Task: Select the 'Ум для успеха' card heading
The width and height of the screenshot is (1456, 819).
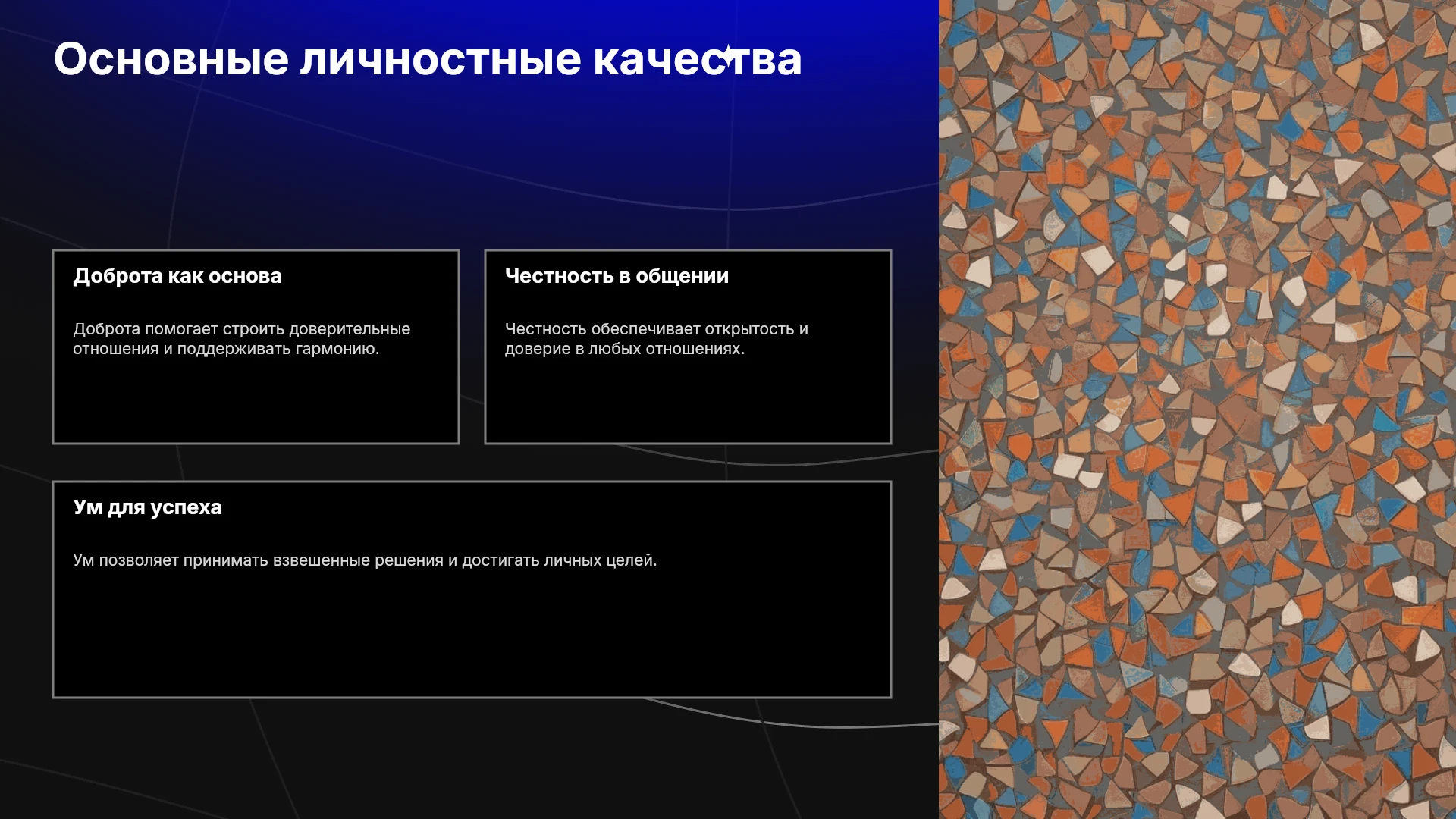Action: (148, 507)
